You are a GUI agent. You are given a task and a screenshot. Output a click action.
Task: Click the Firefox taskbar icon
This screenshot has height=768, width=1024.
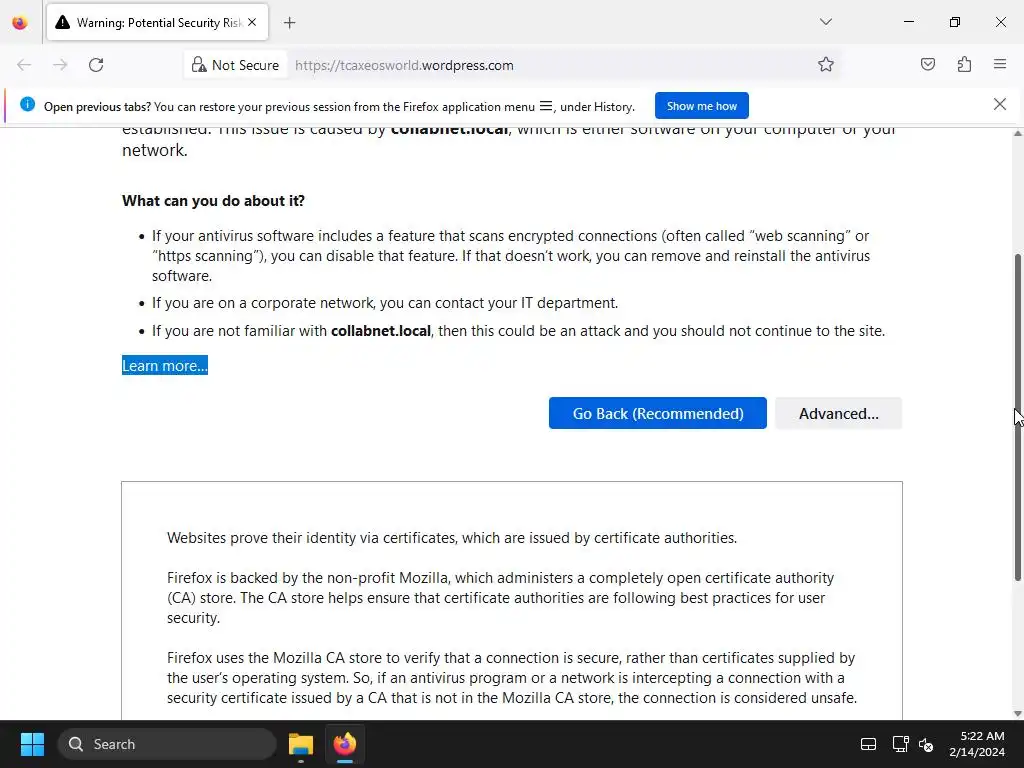pos(345,744)
